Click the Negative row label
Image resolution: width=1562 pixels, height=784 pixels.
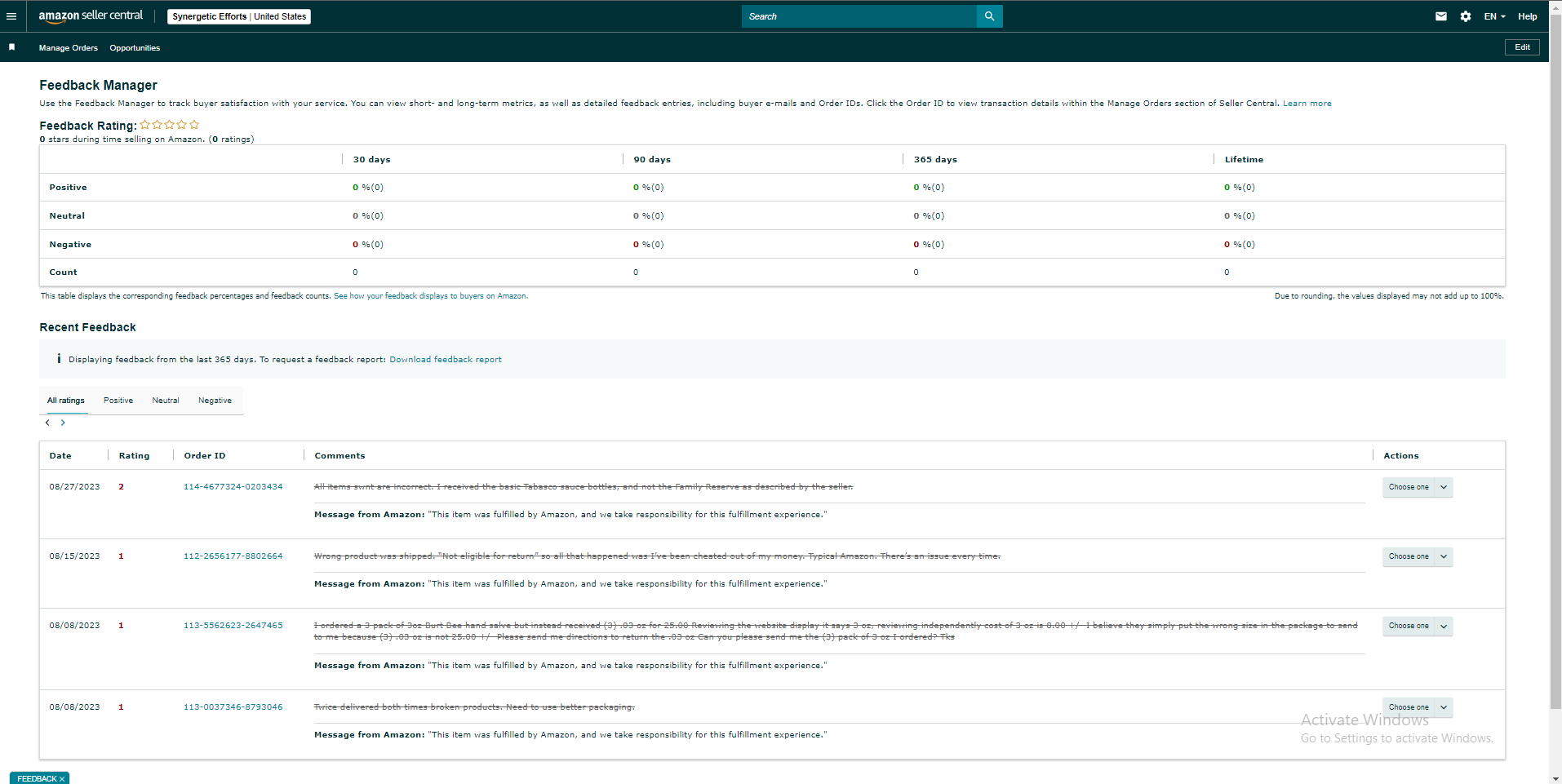tap(70, 245)
